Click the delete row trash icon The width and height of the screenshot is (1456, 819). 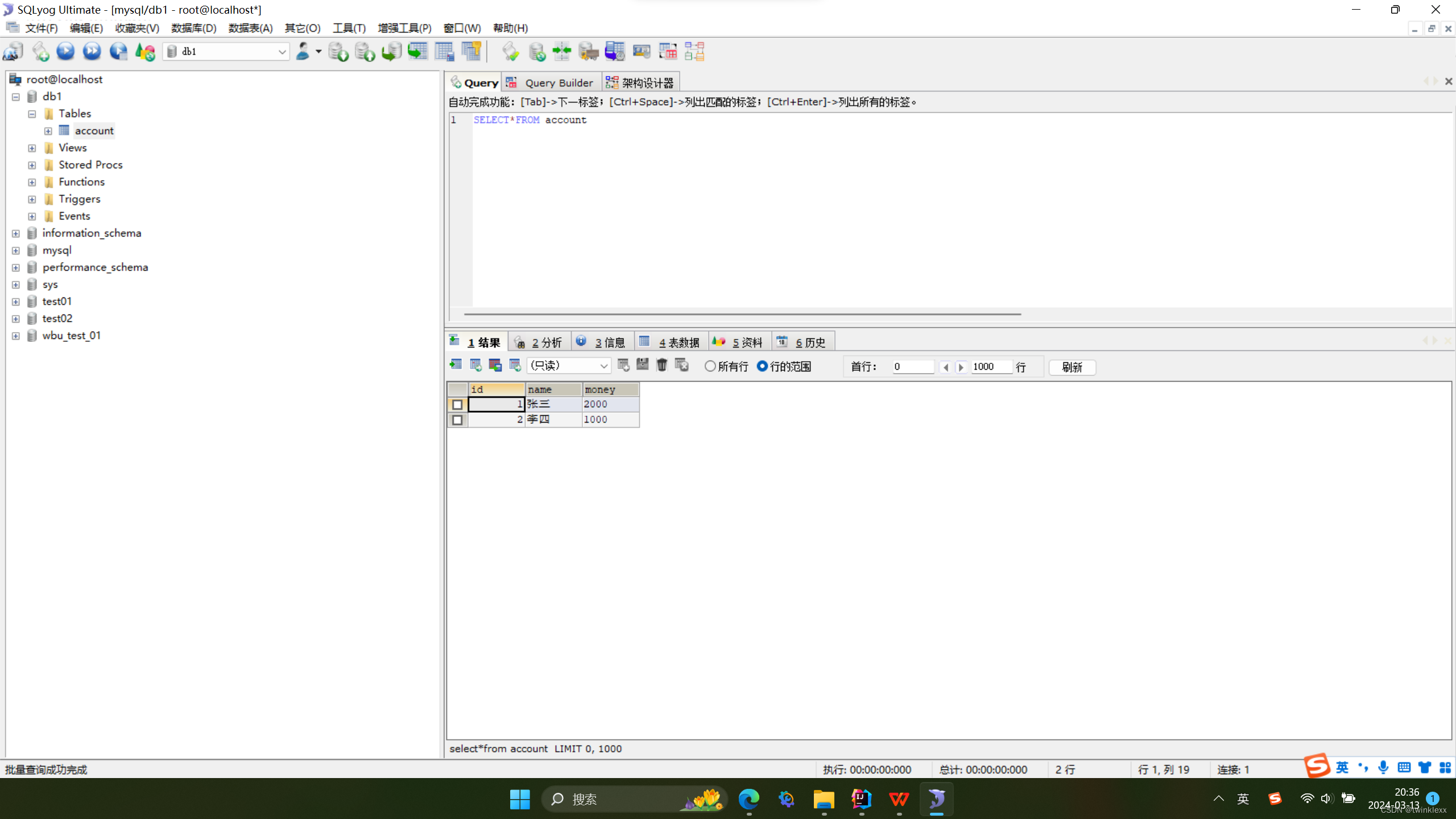(x=661, y=365)
